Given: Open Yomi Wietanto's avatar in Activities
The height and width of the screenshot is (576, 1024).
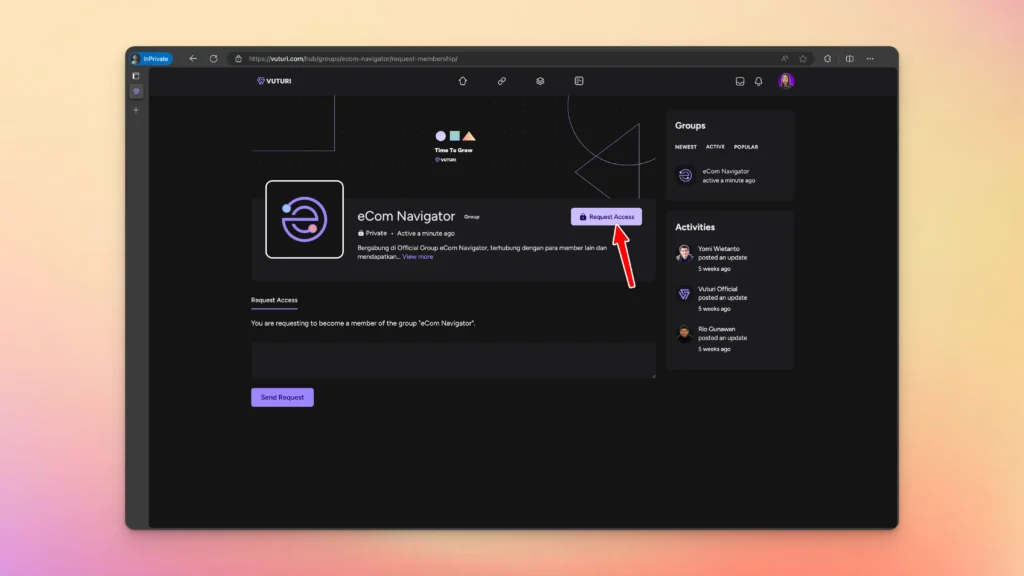Looking at the screenshot, I should tap(684, 253).
